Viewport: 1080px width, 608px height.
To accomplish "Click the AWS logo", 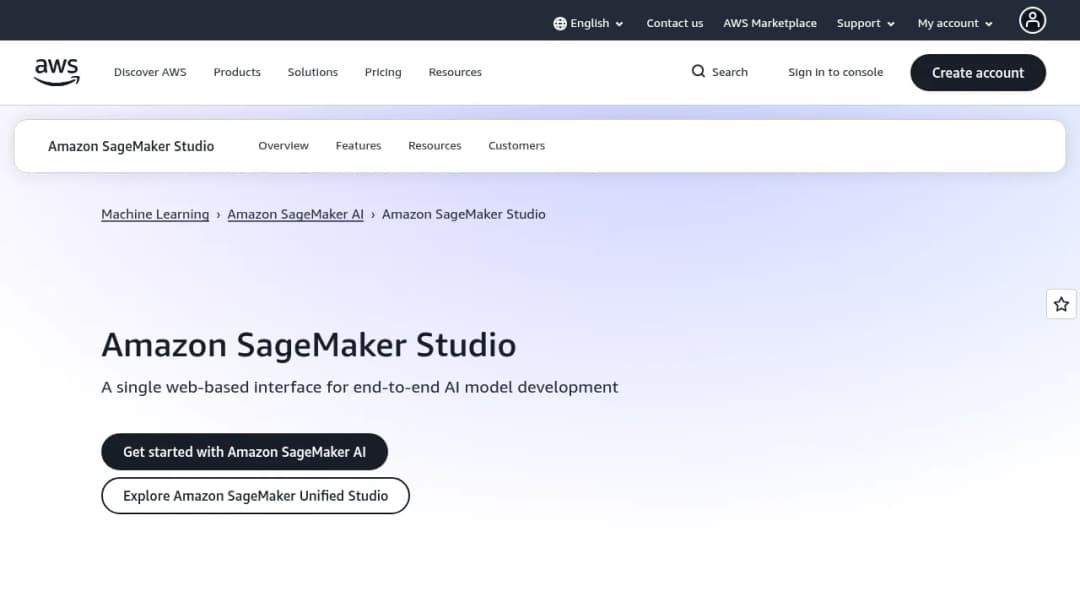I will pyautogui.click(x=56, y=72).
